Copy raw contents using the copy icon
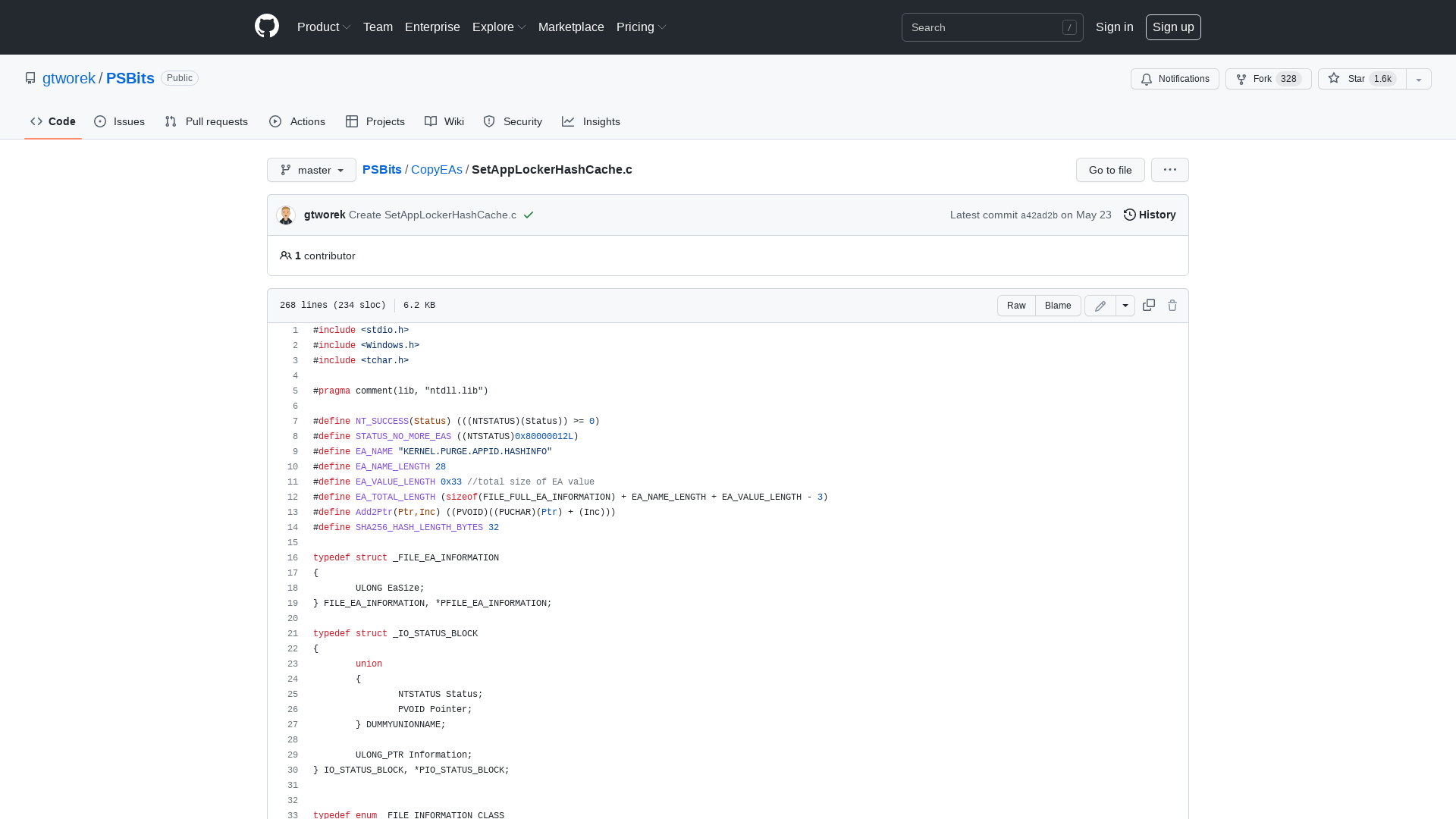1456x819 pixels. point(1149,305)
